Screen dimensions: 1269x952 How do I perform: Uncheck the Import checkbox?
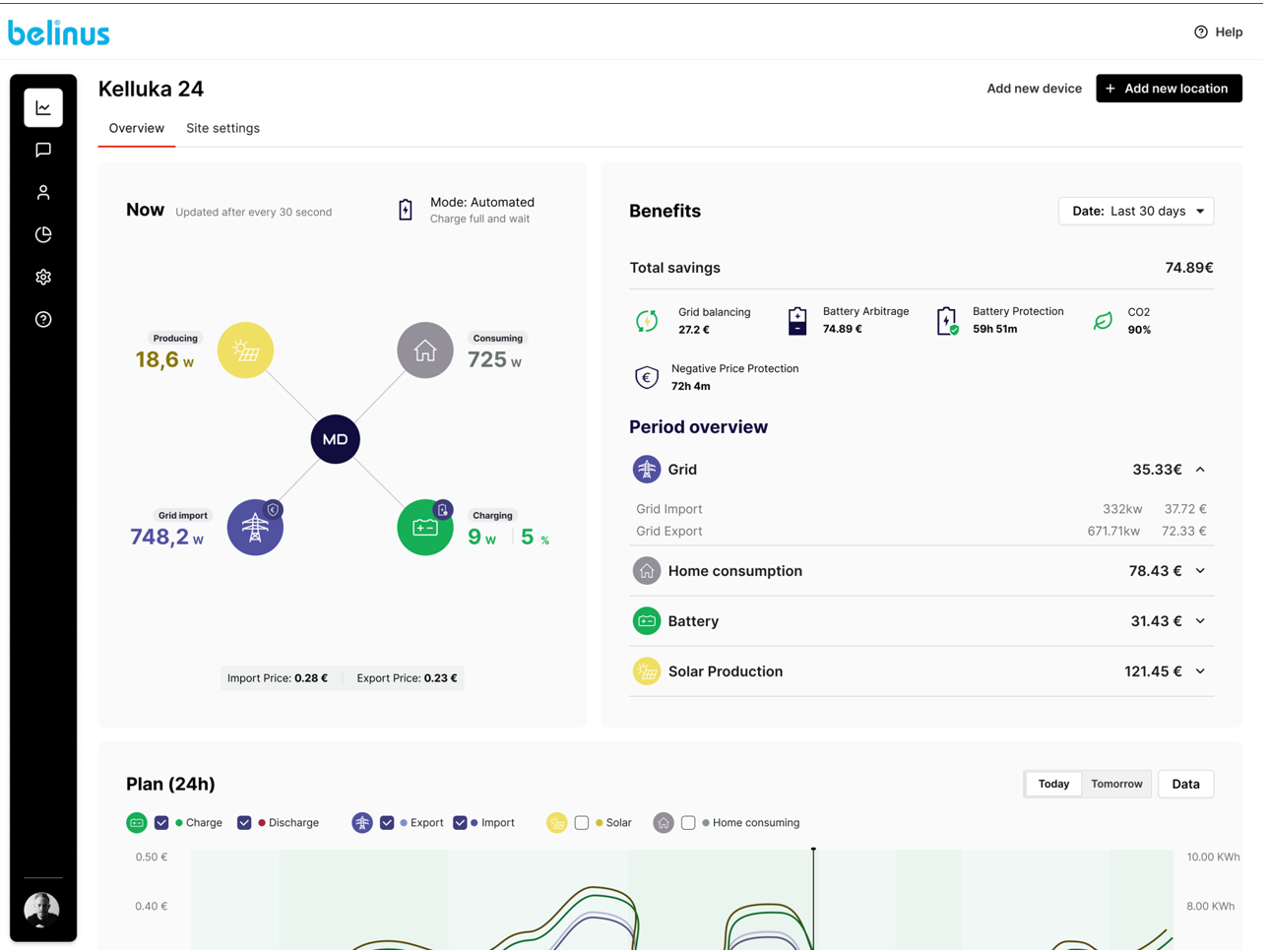[460, 823]
